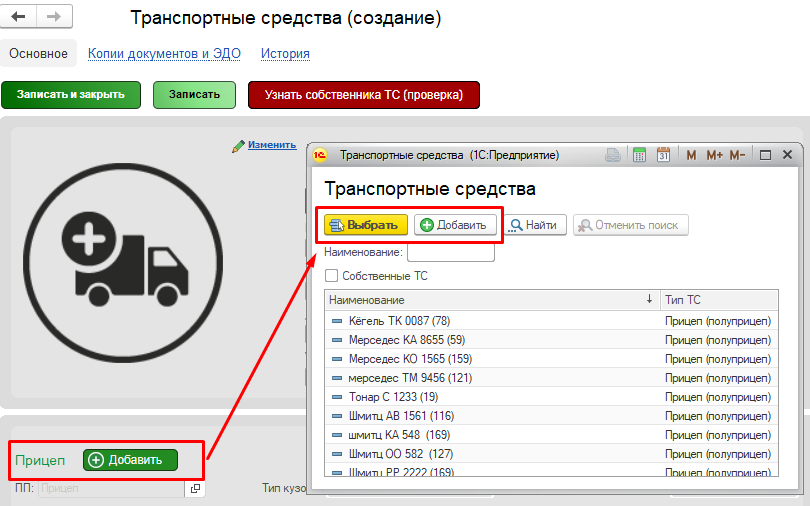Click row icon of шмитц КА 548

[337, 435]
